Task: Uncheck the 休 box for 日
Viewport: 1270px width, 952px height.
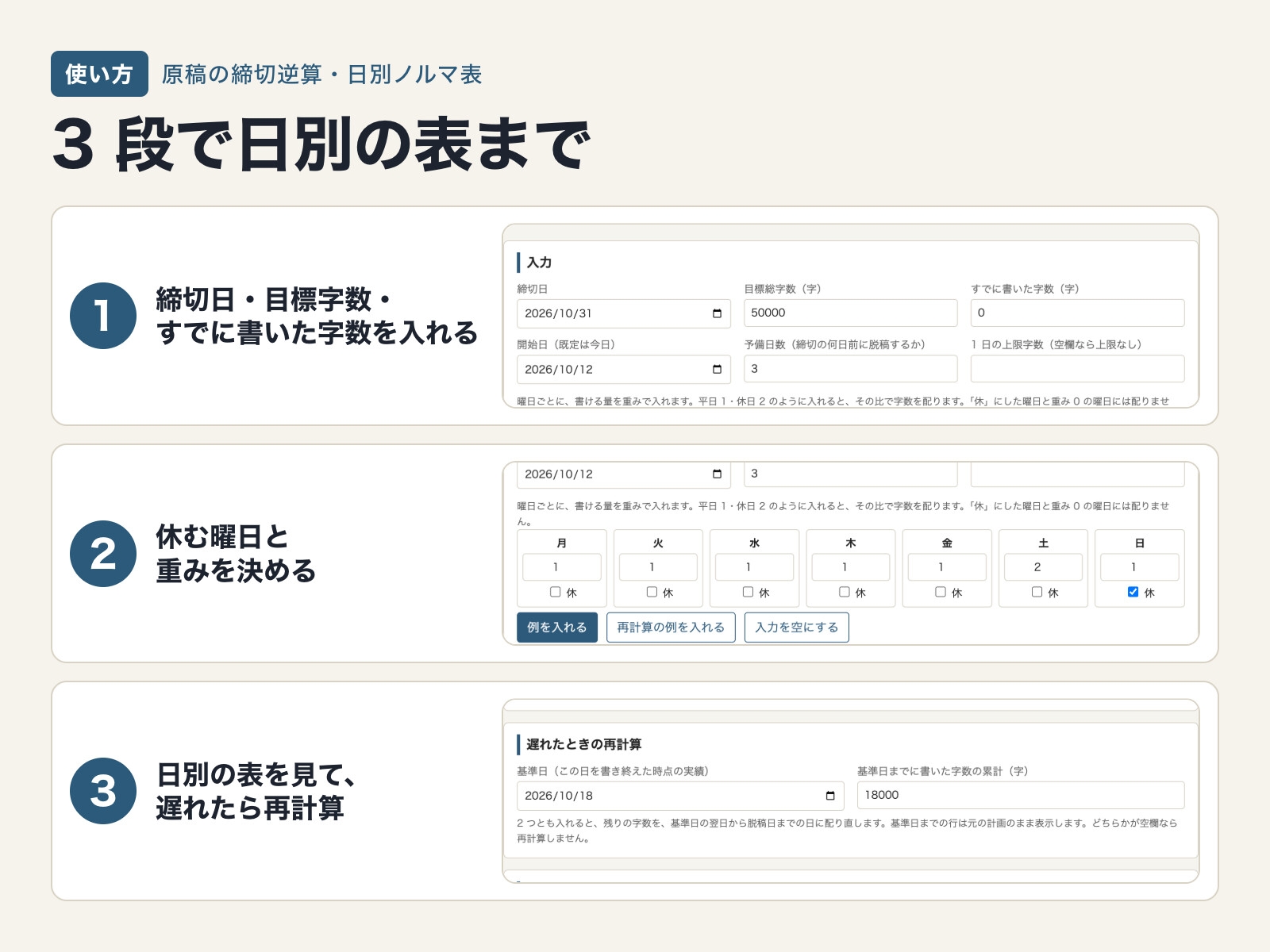Action: [1133, 592]
